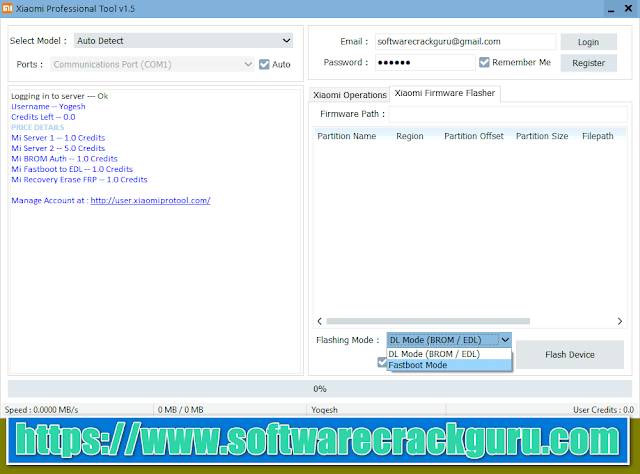The height and width of the screenshot is (474, 640).
Task: Click the Mi Server 1 -- 1.0 Credits line
Action: 58,138
